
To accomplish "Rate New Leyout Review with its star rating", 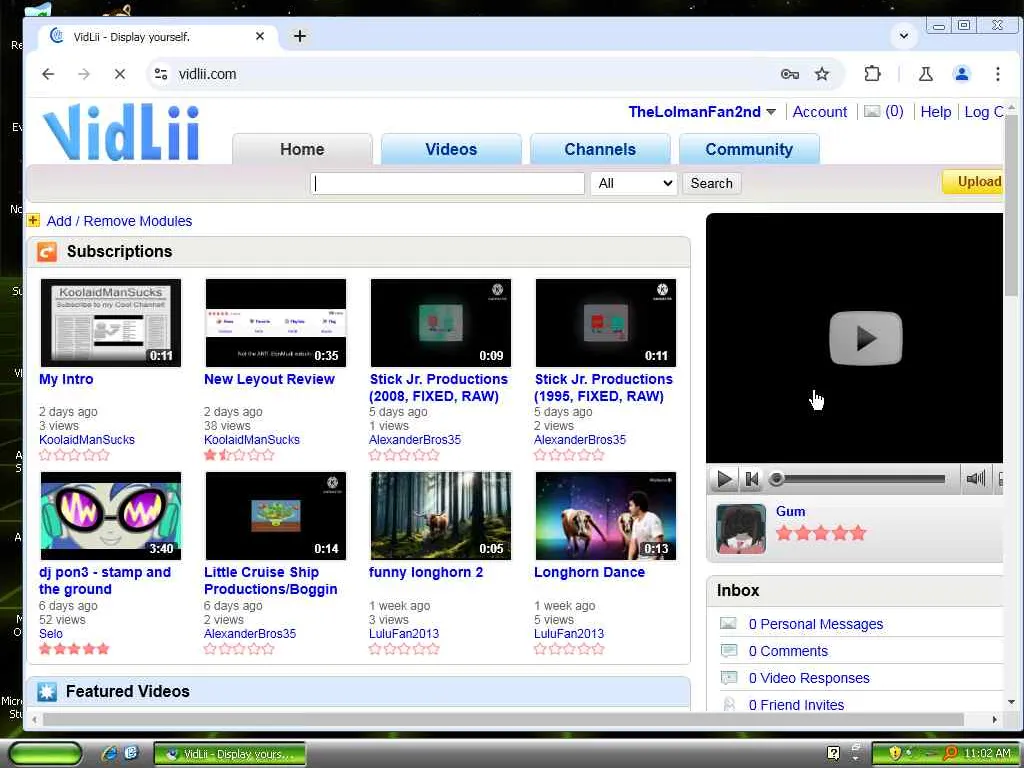I will click(239, 455).
